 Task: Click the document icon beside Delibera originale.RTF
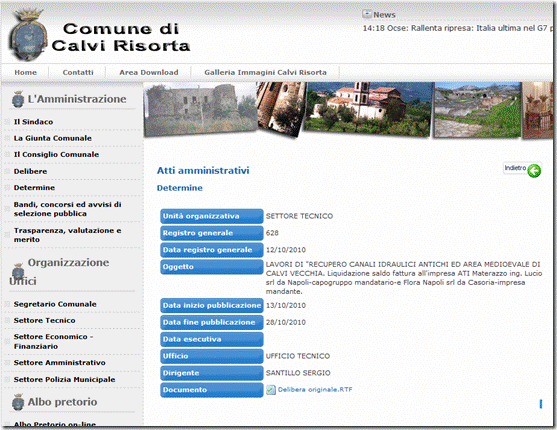[271, 390]
